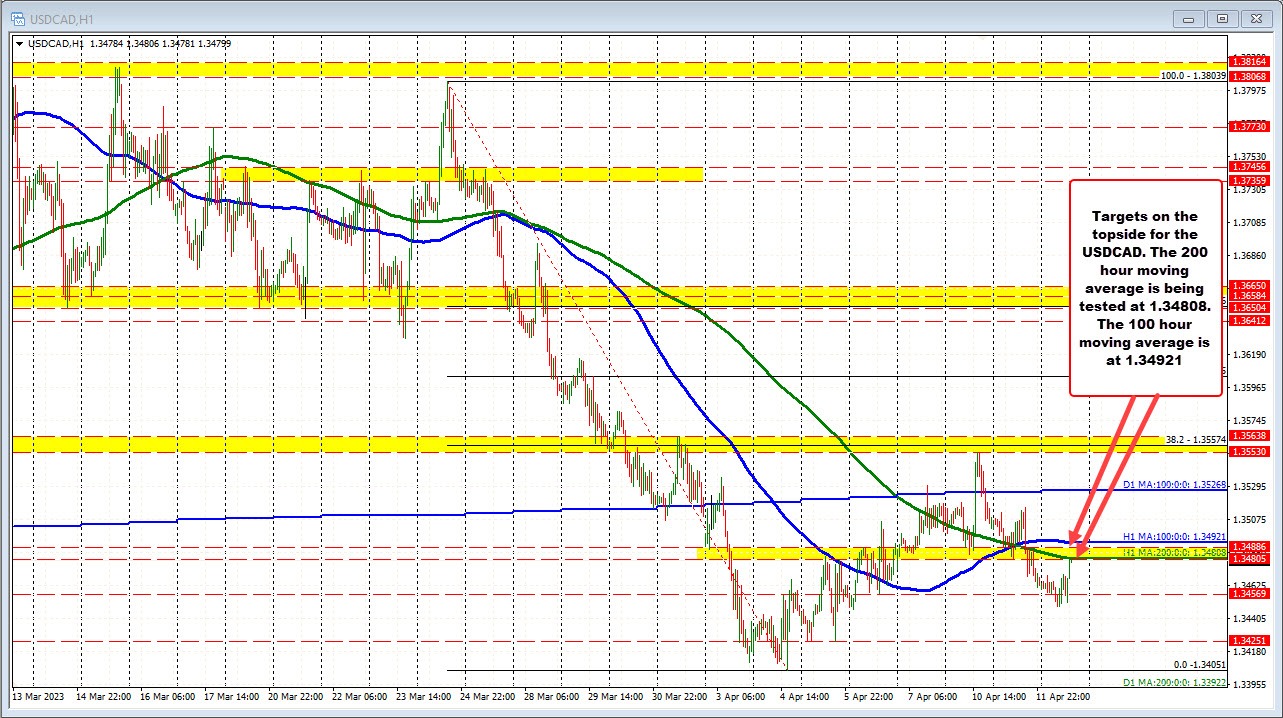The image size is (1283, 718).
Task: Click the 1.38164 red price label
Action: (1250, 62)
